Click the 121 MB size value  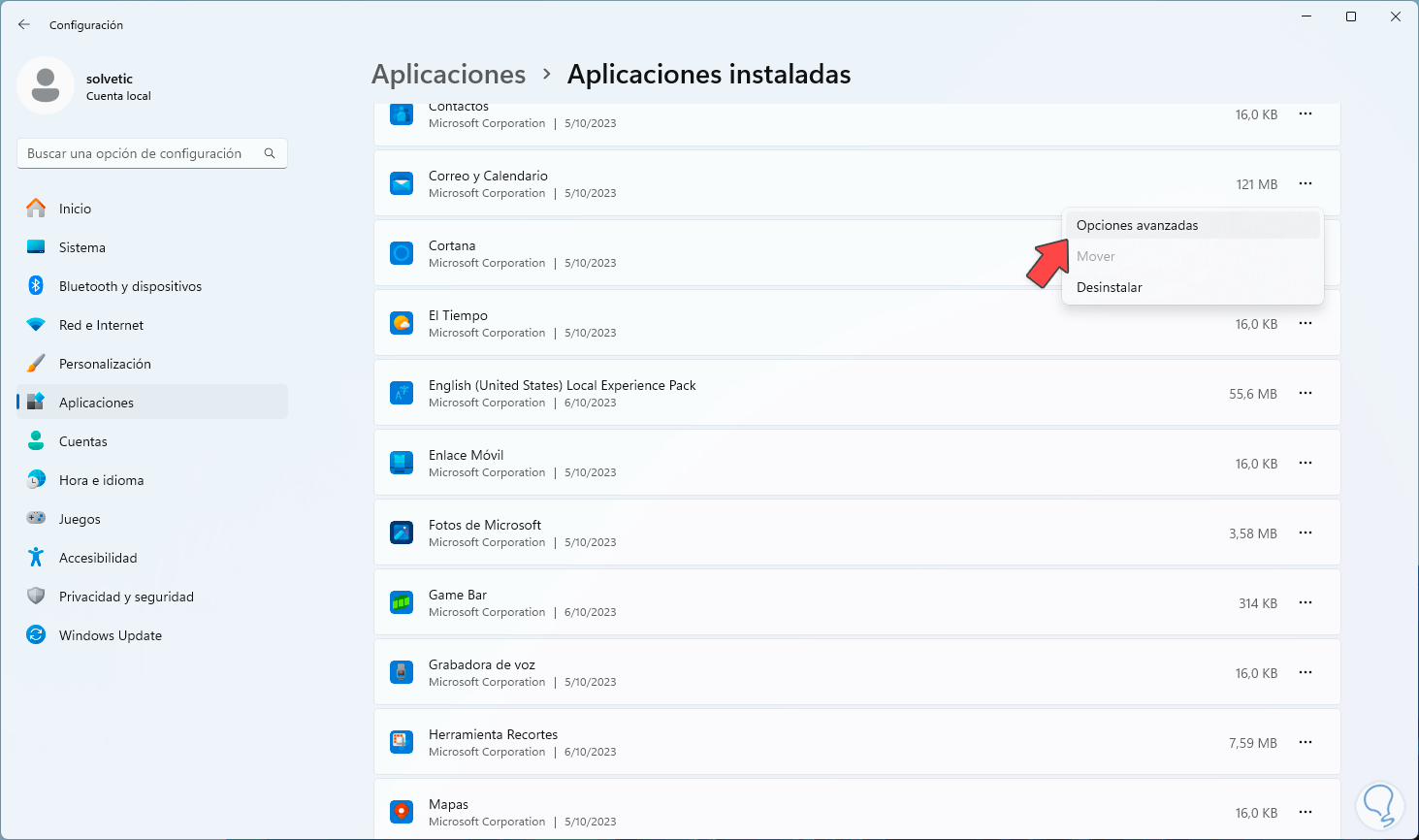1256,184
